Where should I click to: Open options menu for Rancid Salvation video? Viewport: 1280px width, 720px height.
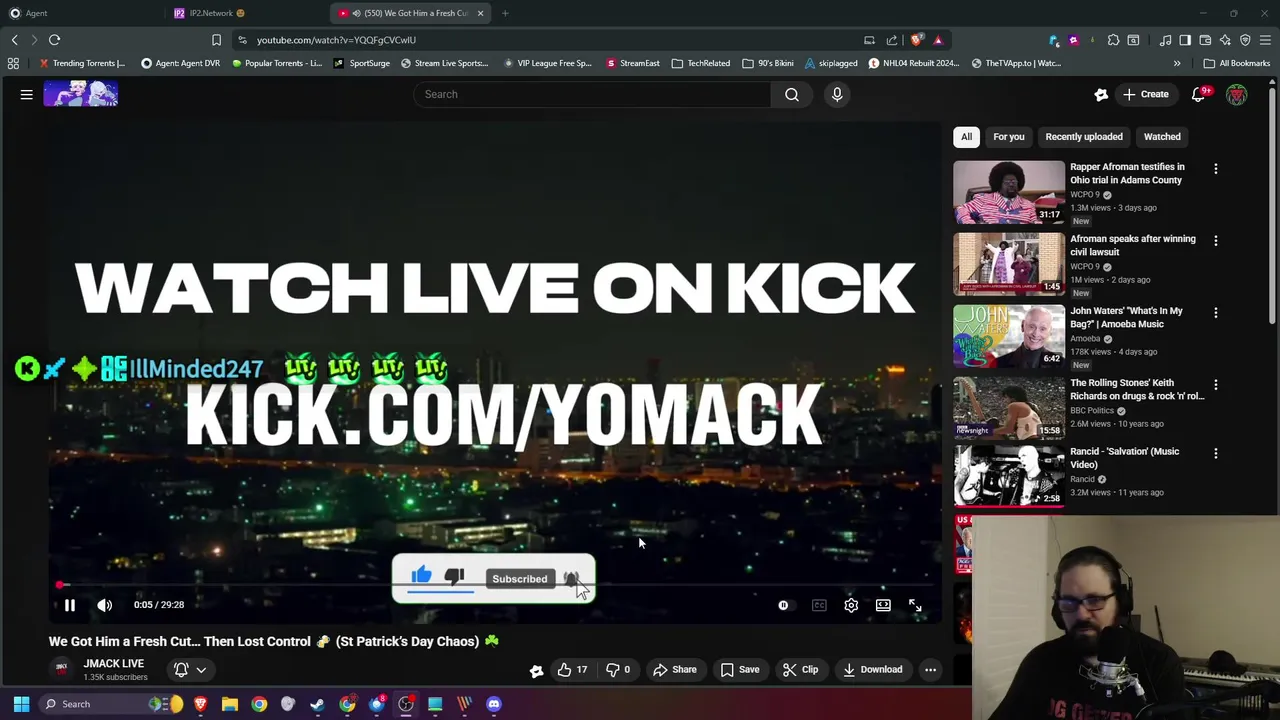coord(1216,453)
